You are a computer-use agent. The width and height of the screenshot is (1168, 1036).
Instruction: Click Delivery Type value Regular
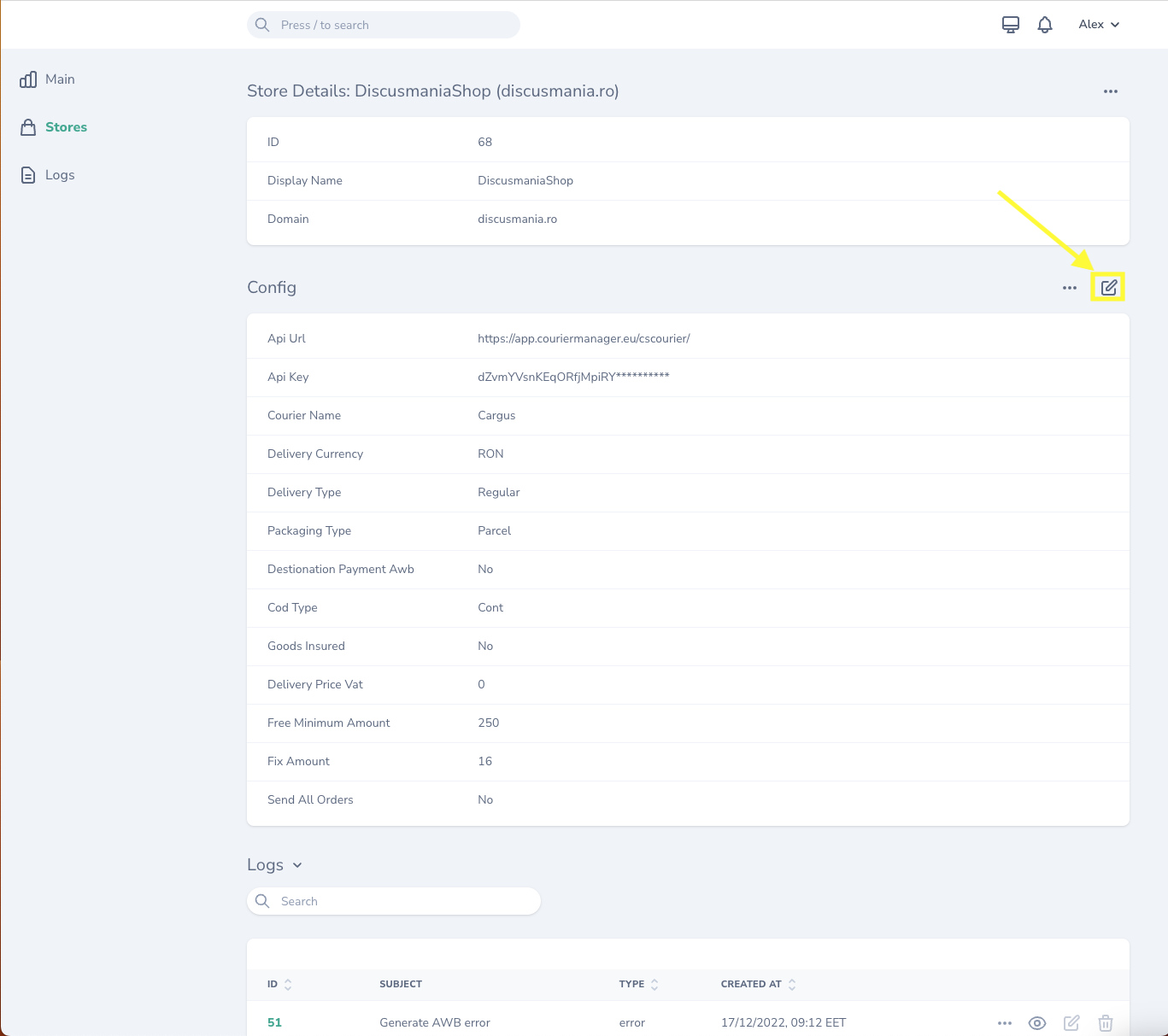click(x=498, y=492)
